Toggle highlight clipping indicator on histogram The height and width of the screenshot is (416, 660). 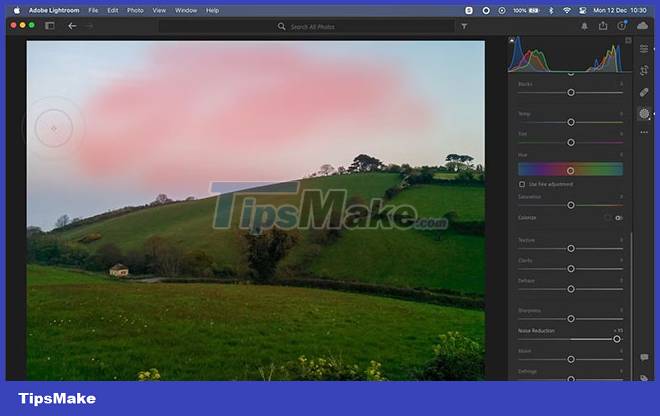click(628, 40)
